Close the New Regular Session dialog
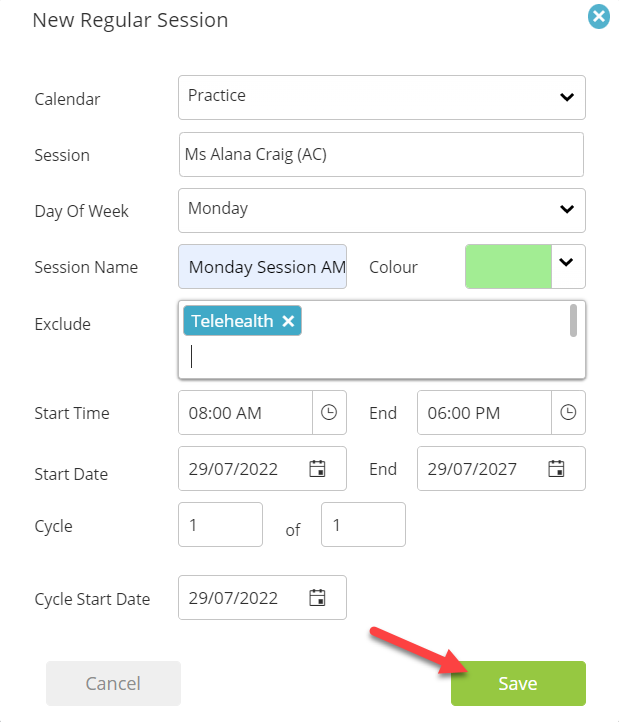This screenshot has height=722, width=619. coord(599,17)
